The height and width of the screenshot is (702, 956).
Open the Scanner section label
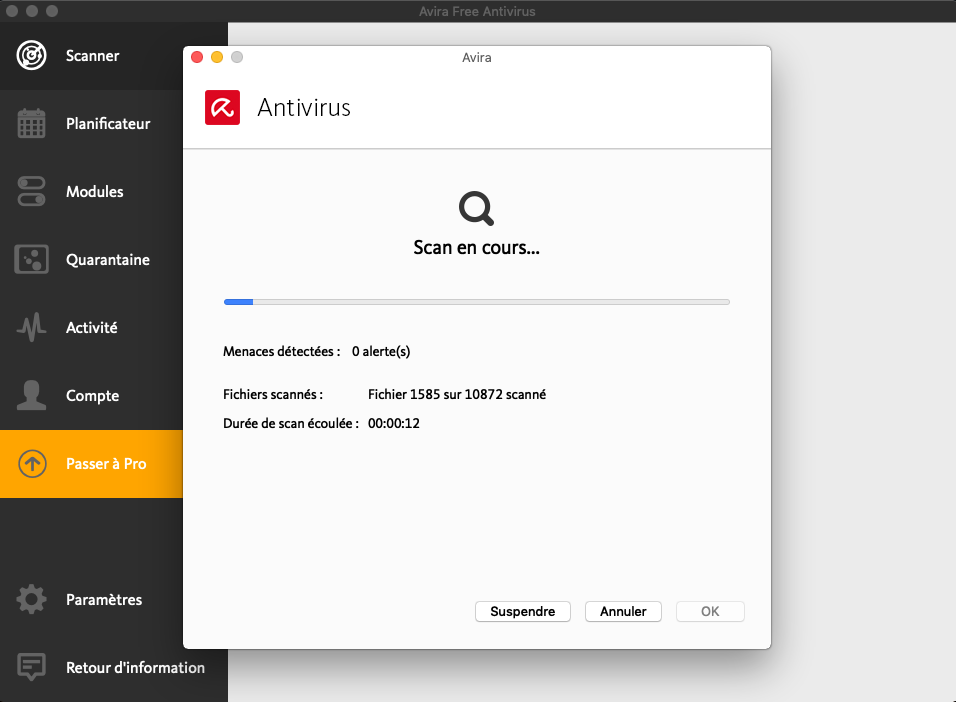coord(93,56)
